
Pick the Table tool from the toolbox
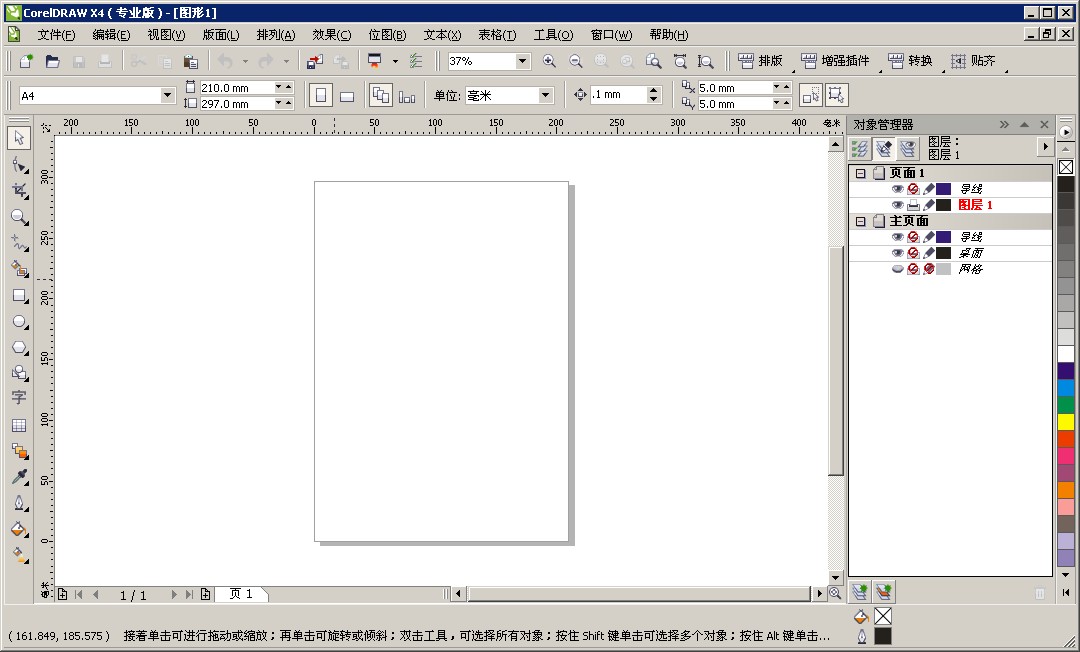[x=19, y=425]
